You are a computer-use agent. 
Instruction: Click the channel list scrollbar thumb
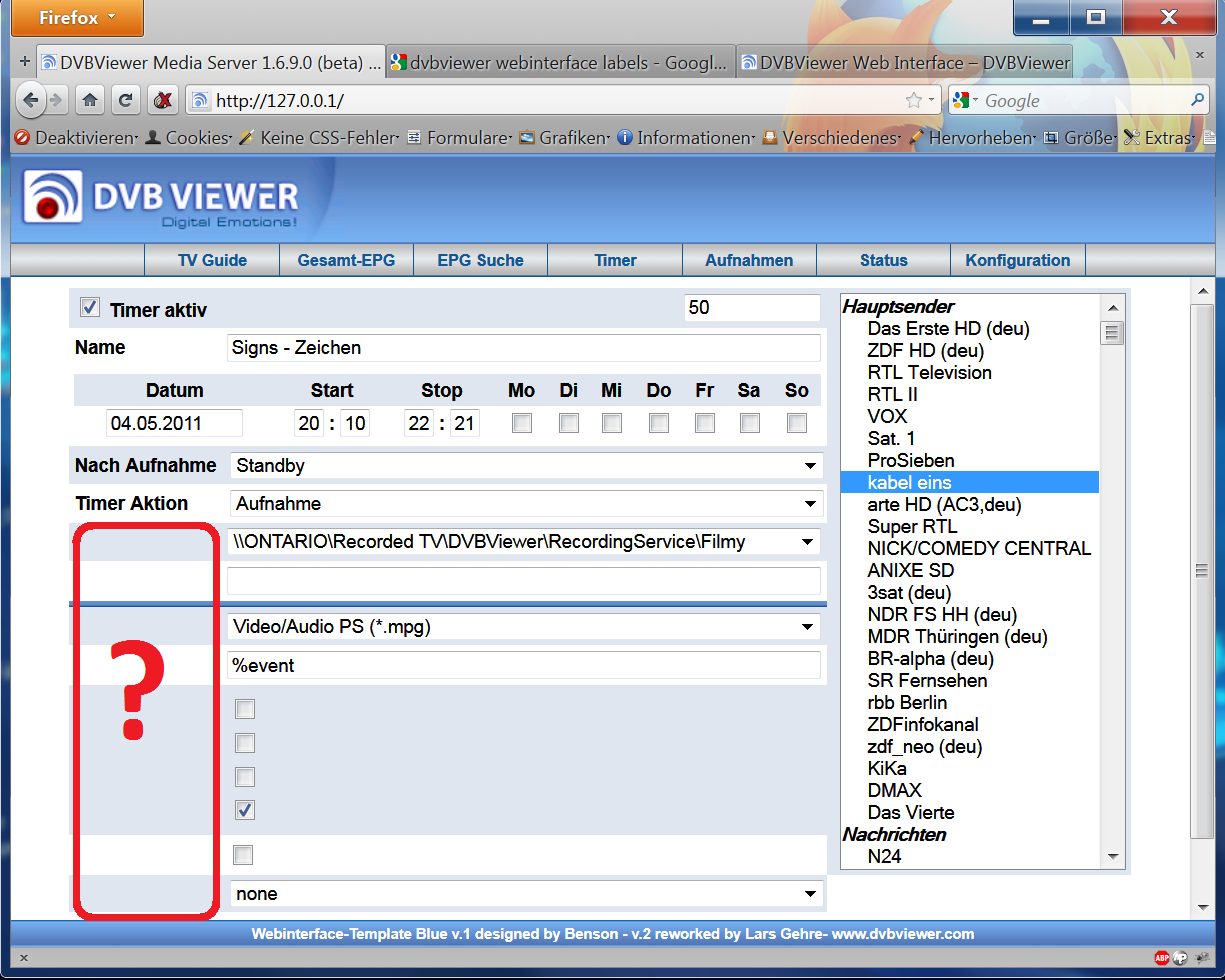point(1112,333)
